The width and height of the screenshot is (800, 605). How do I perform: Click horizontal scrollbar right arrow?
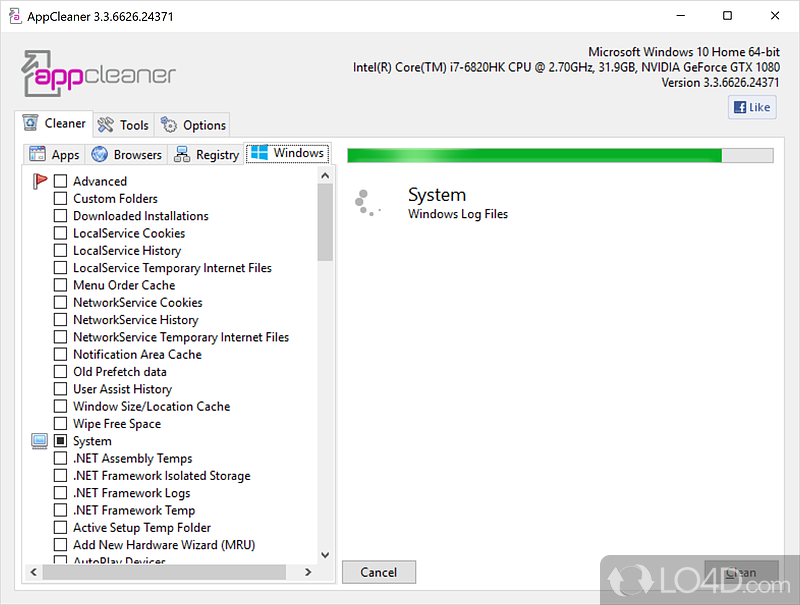tap(308, 572)
